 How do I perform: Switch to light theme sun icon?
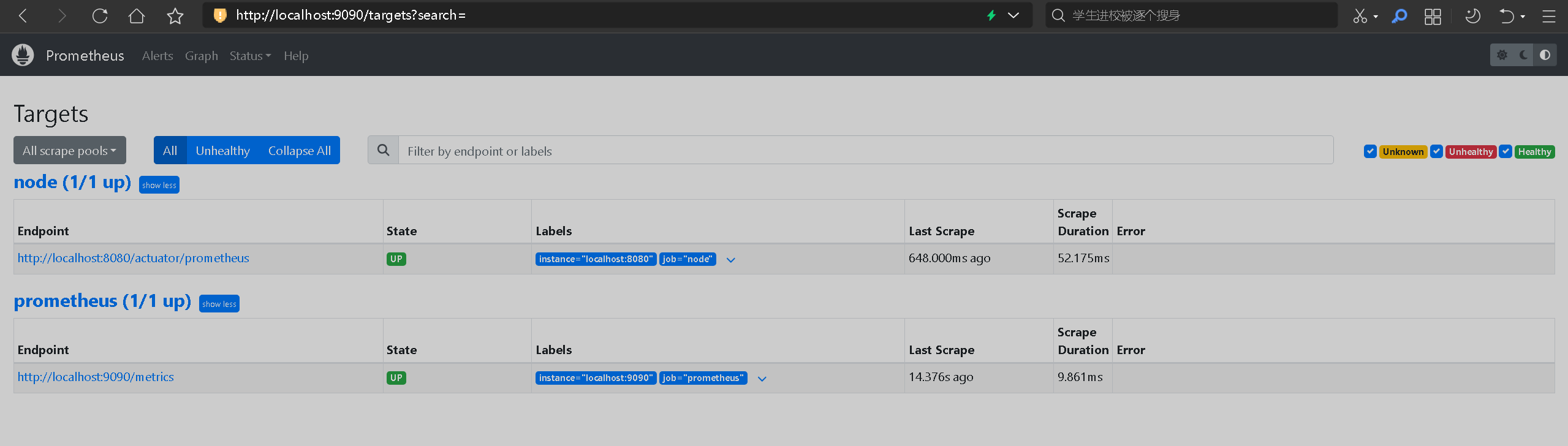pyautogui.click(x=1502, y=55)
